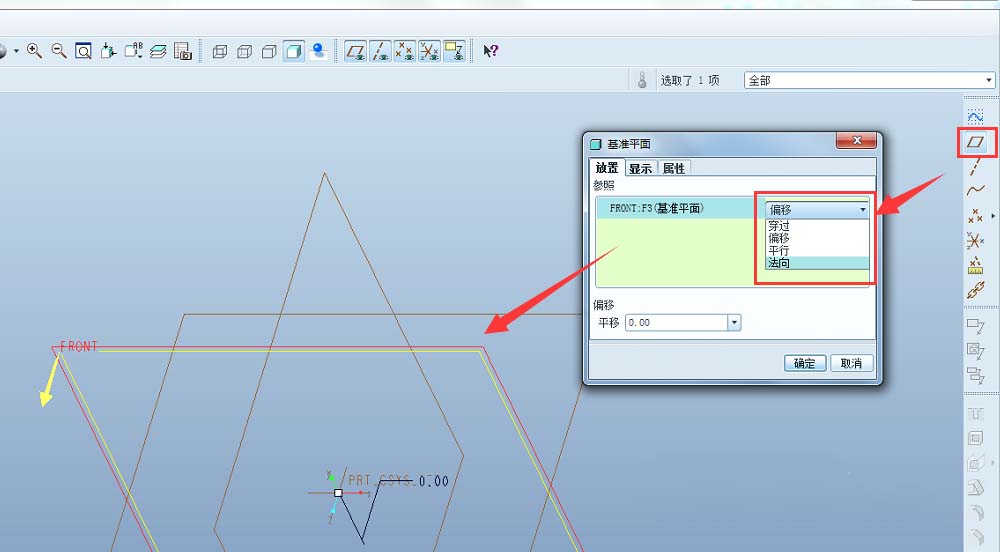This screenshot has height=552, width=1000.
Task: Switch to Hidden Line display style
Action: (x=244, y=51)
